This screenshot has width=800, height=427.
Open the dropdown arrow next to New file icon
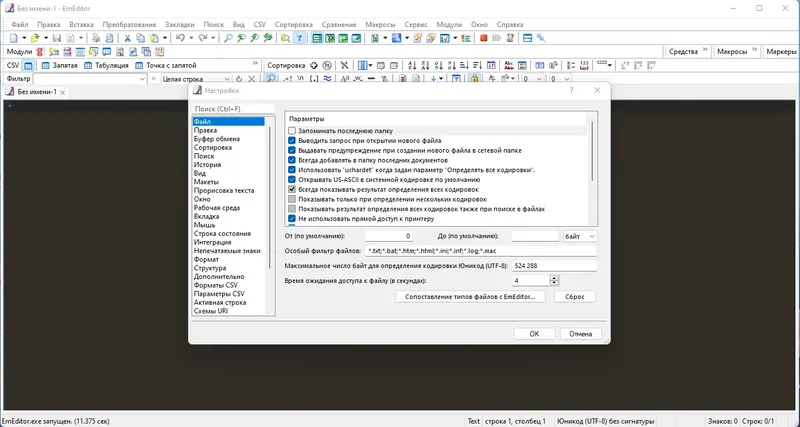coord(23,38)
